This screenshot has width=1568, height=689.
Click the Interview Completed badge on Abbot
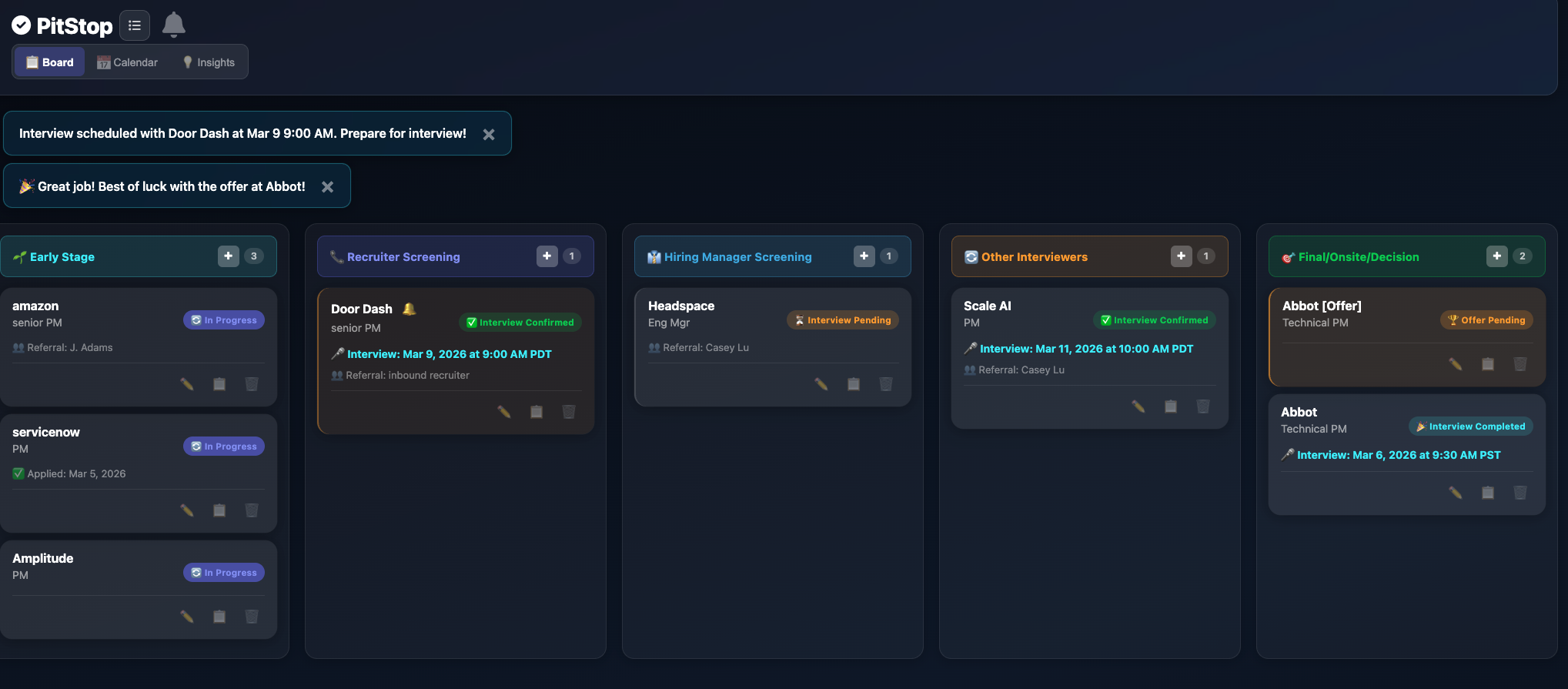tap(1471, 426)
